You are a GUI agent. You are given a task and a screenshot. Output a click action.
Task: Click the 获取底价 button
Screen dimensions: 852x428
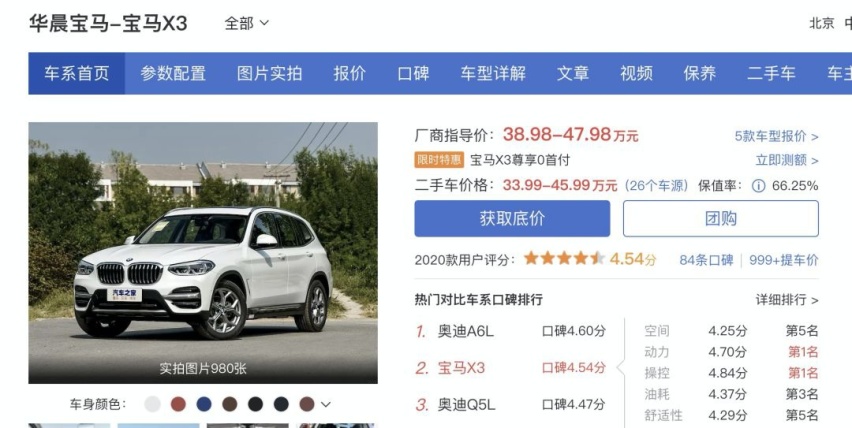[x=512, y=218]
